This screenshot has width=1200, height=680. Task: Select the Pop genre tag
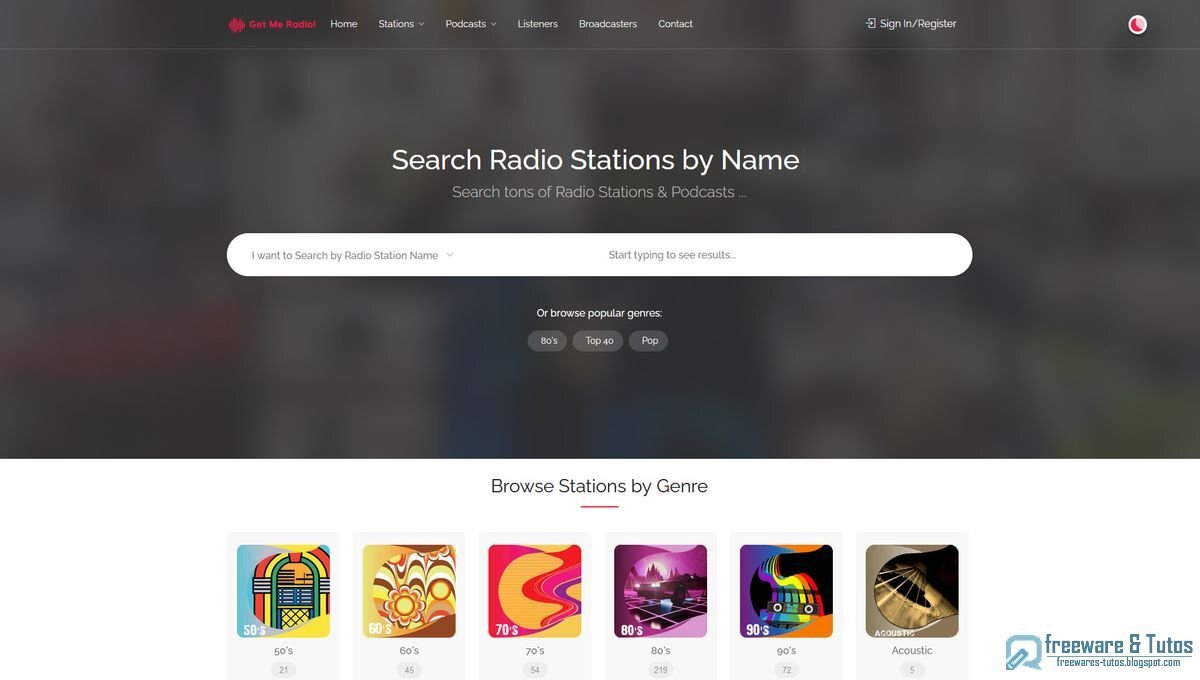[x=649, y=341]
